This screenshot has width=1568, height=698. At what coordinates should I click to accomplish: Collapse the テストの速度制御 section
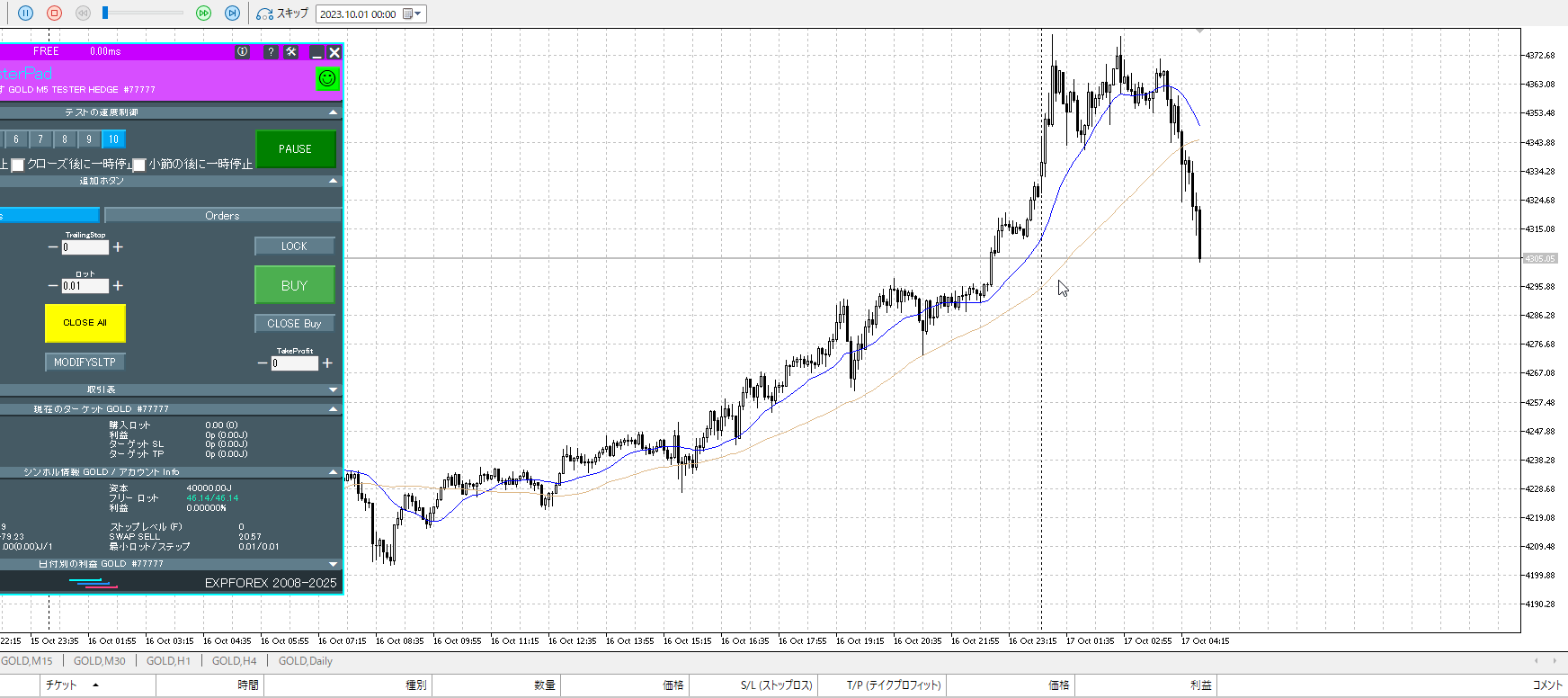pyautogui.click(x=334, y=112)
